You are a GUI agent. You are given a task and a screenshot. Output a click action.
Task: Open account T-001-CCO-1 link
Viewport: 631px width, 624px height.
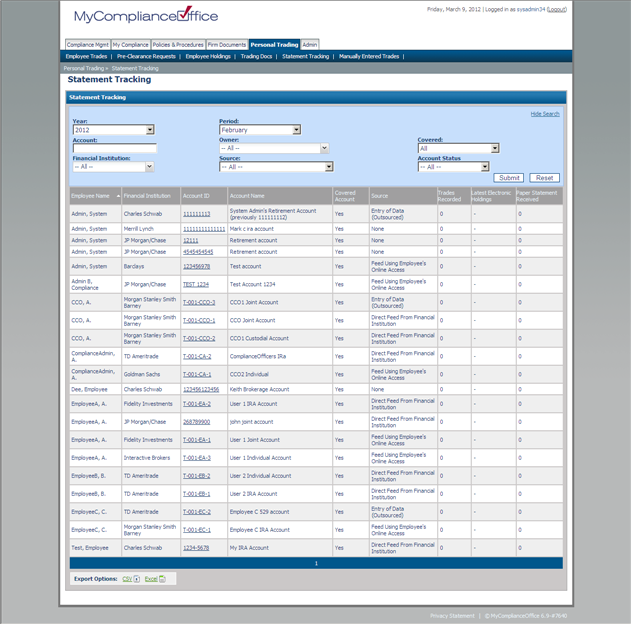(x=199, y=321)
